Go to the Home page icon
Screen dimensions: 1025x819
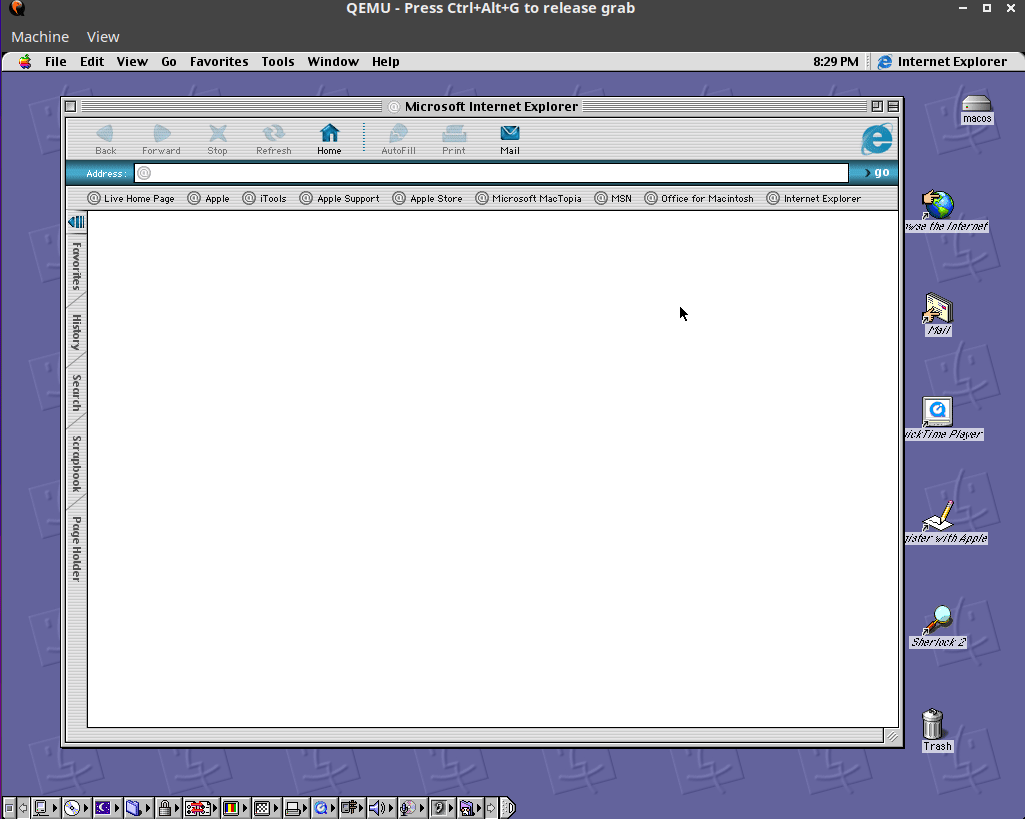tap(329, 140)
